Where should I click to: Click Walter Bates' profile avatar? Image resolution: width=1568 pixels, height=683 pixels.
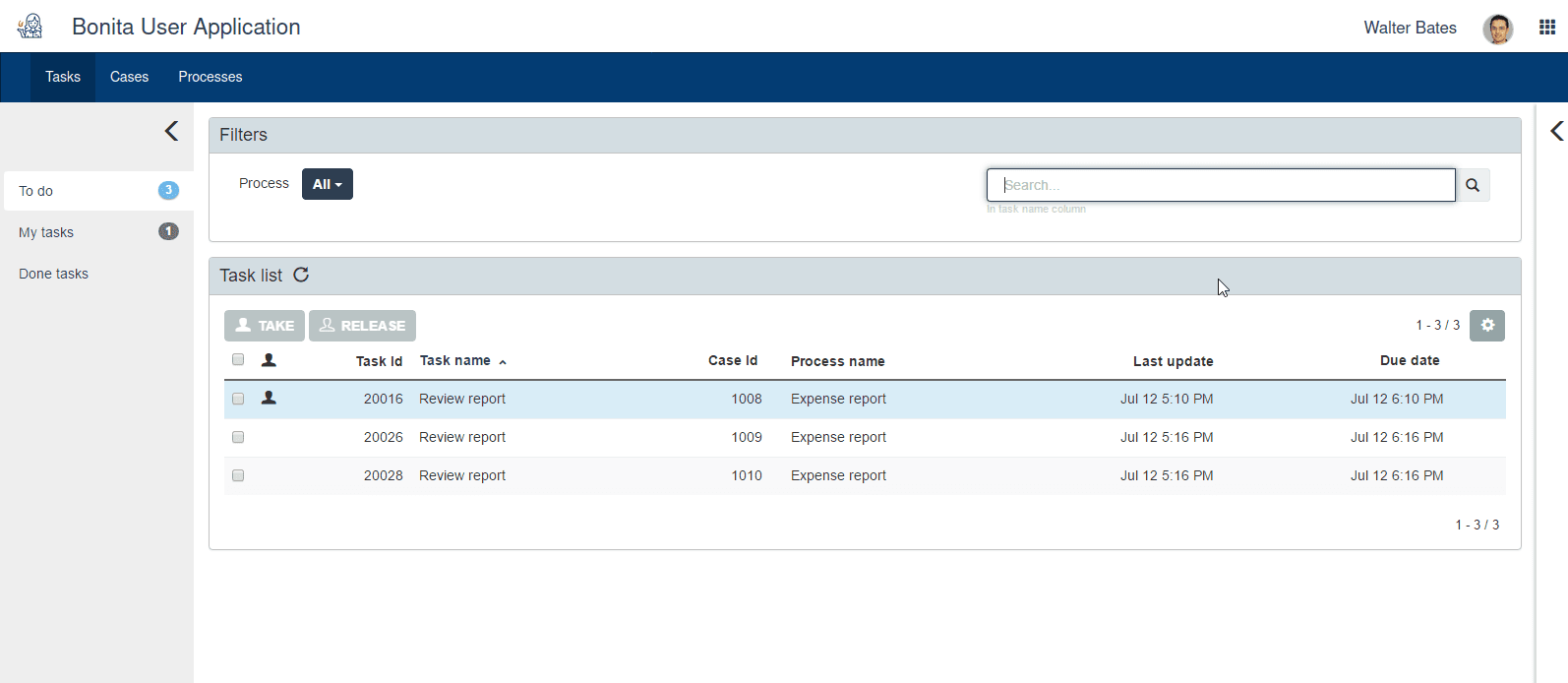[1497, 29]
